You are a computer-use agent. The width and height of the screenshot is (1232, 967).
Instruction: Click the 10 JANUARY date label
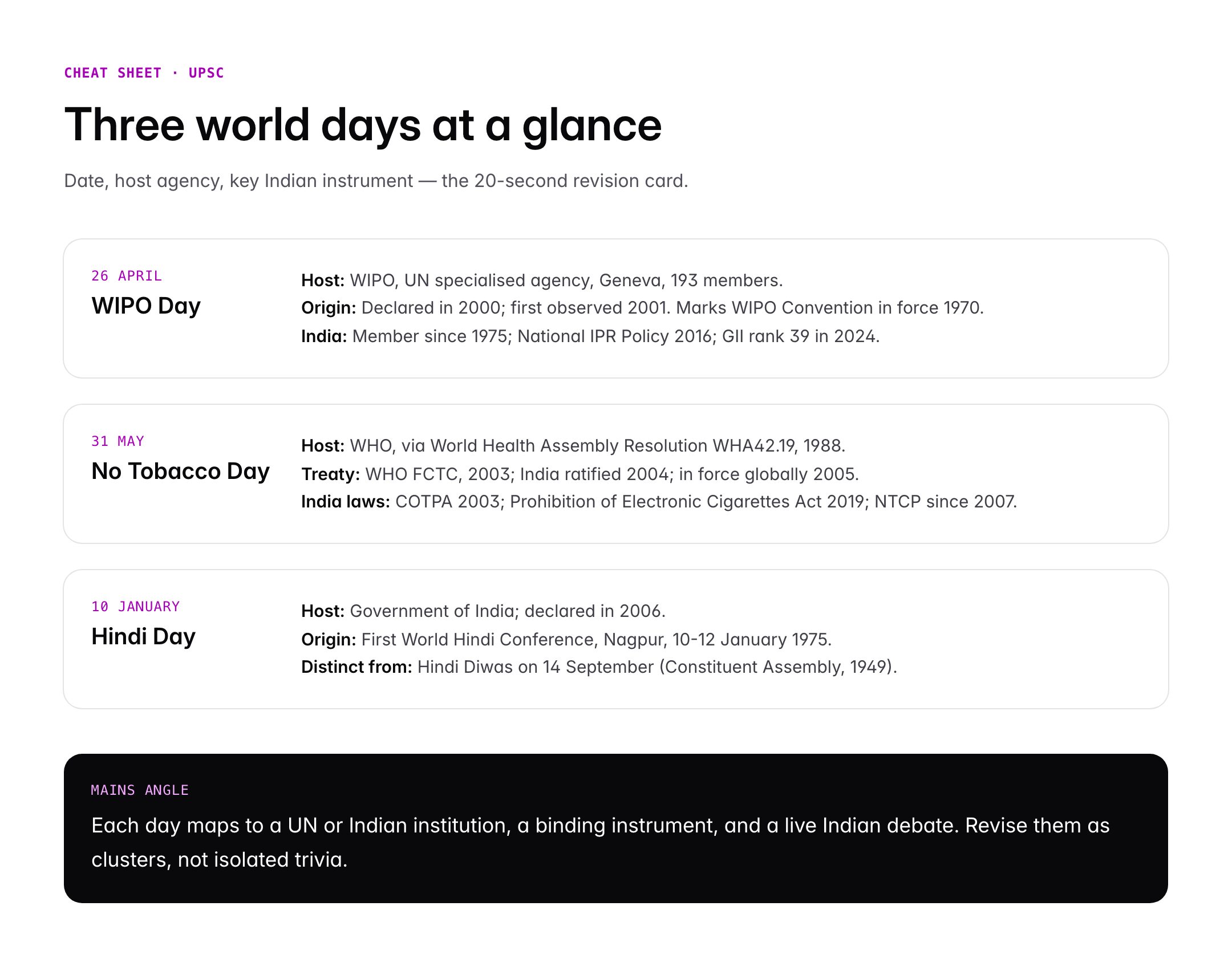coord(135,606)
